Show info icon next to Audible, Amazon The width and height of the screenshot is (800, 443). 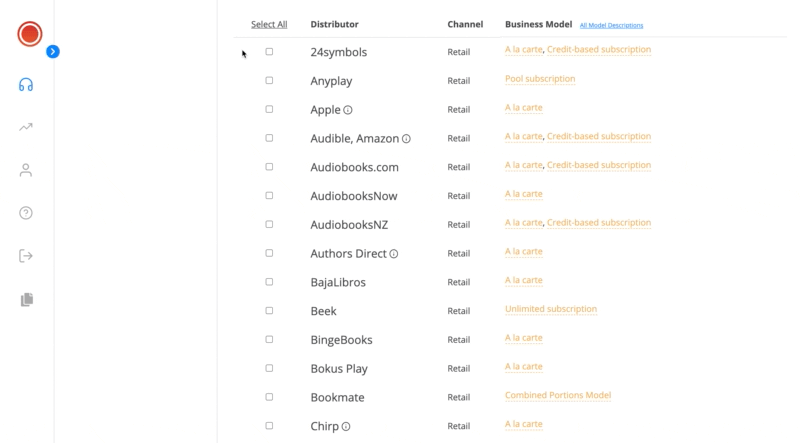coord(406,139)
